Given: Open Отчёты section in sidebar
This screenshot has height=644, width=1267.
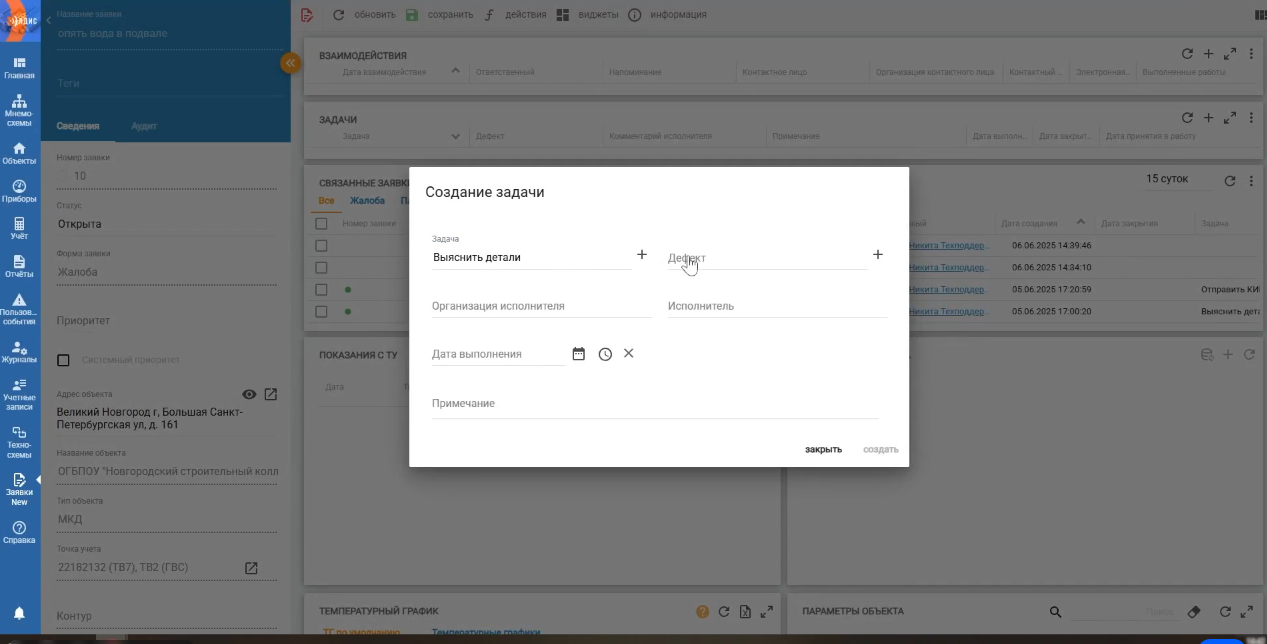Looking at the screenshot, I should [x=19, y=266].
